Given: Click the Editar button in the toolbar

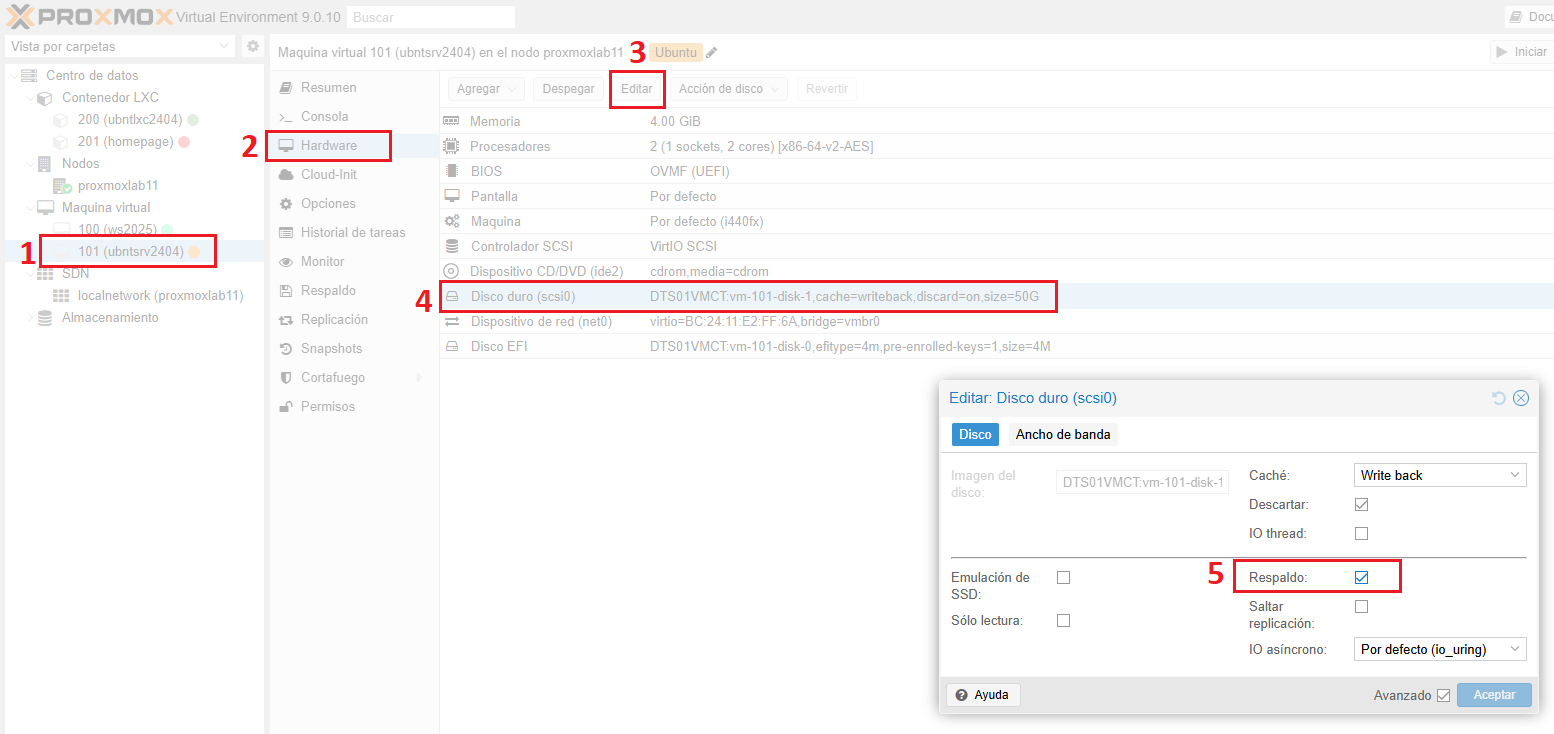Looking at the screenshot, I should click(x=637, y=88).
